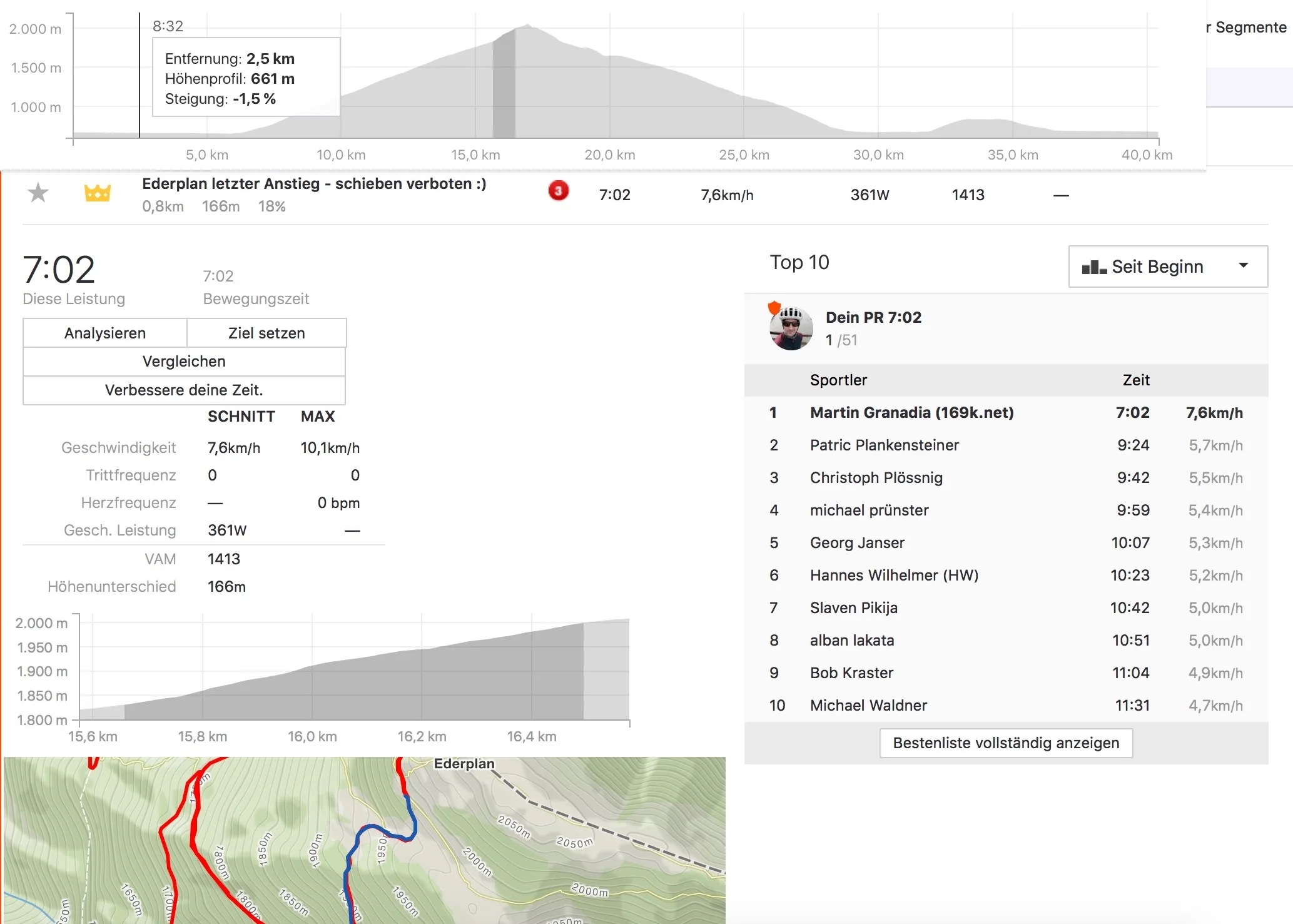The height and width of the screenshot is (924, 1293).
Task: Show the full leaderboard (Bestenliste vollständig anzeigen)
Action: point(1005,743)
